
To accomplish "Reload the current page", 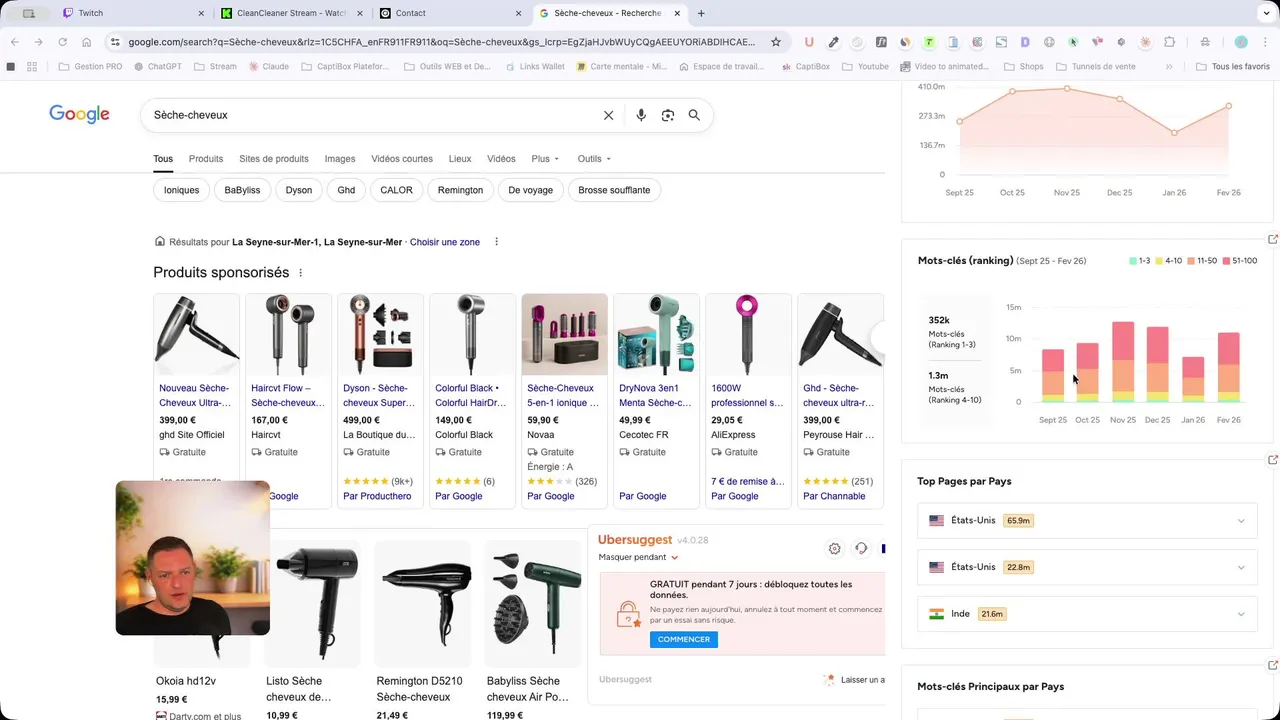I will 62,42.
